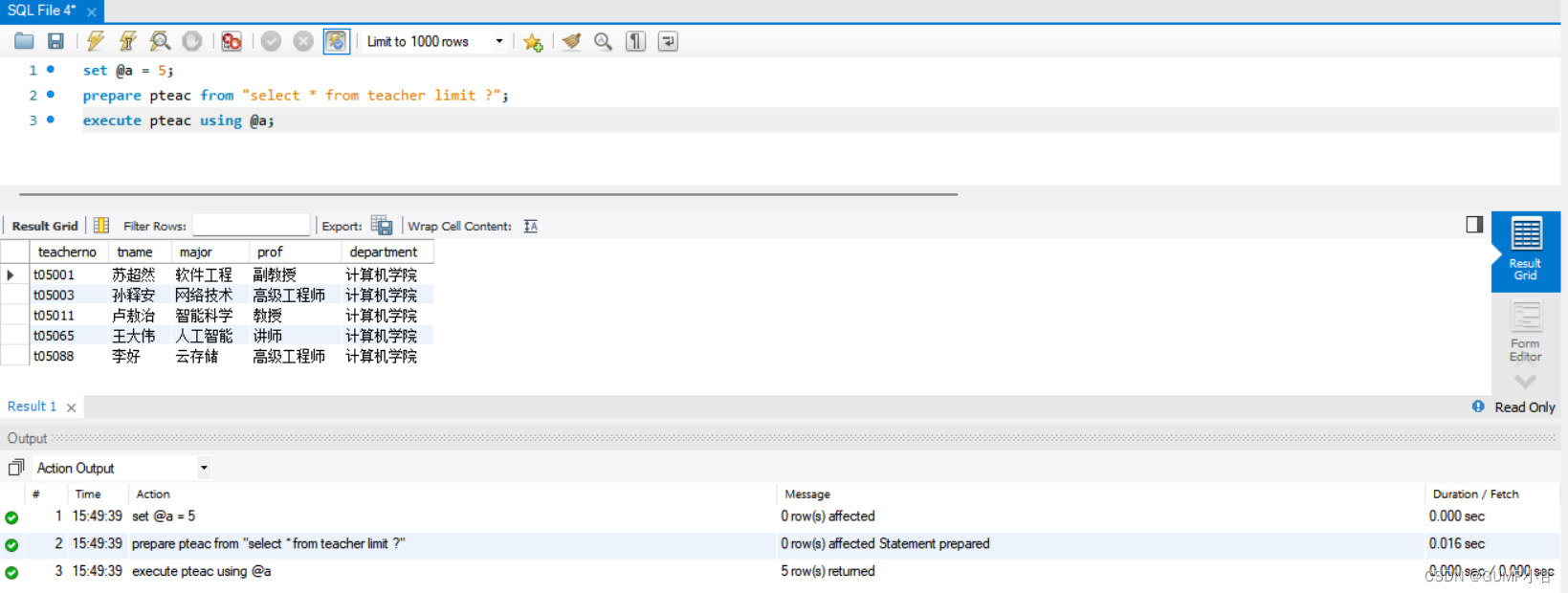Export recordset to external file
Viewport: 1568px width, 593px height.
coord(382,226)
